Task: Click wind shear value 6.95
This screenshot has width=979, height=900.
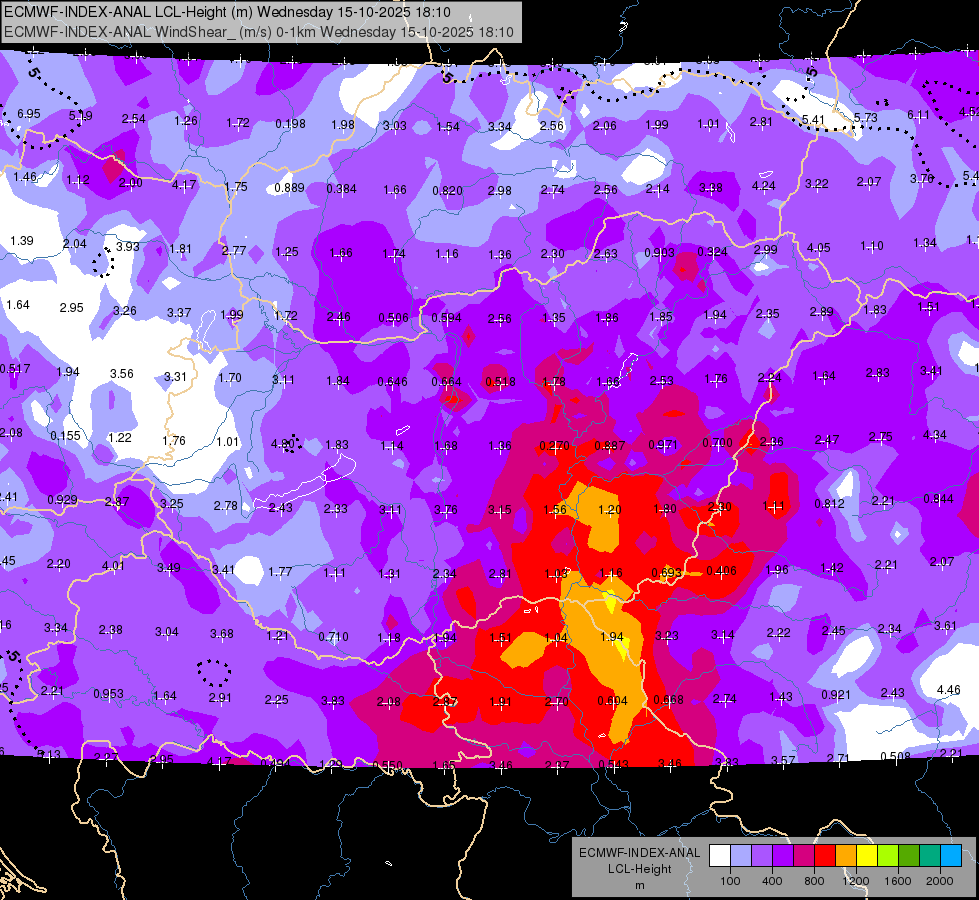Action: [x=29, y=114]
